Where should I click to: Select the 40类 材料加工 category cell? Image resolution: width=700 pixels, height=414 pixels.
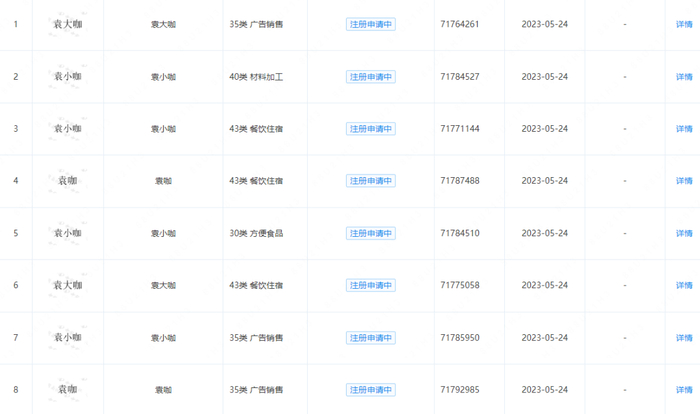pyautogui.click(x=256, y=76)
